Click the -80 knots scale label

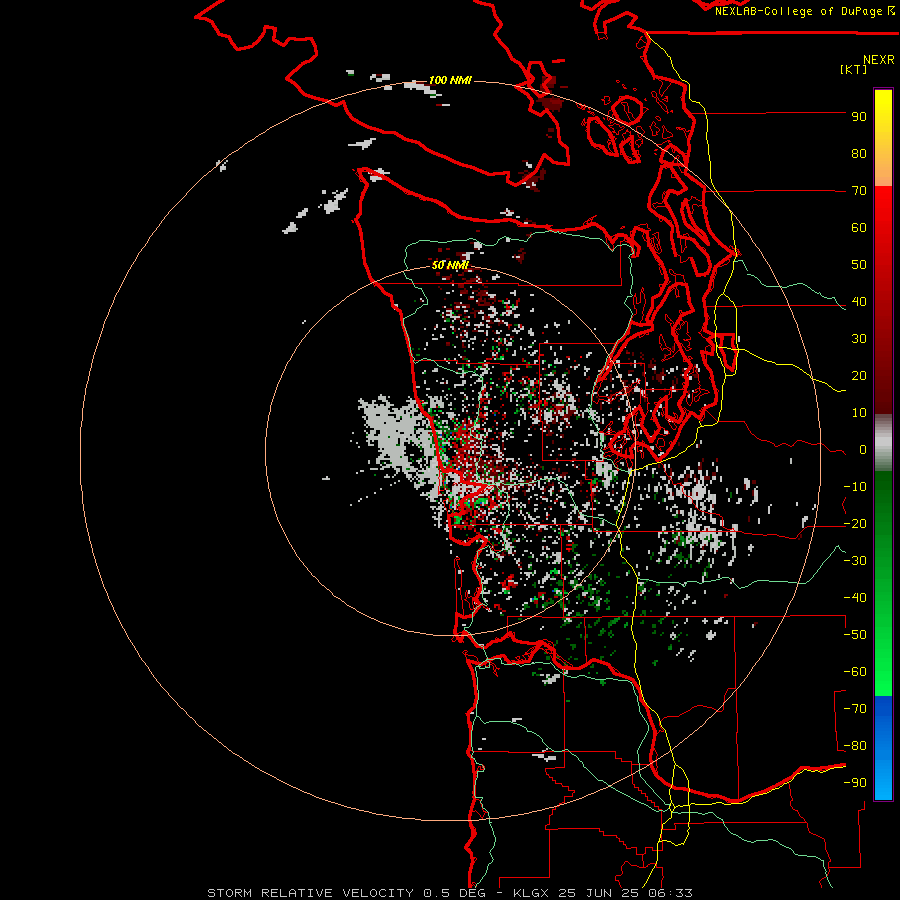point(855,746)
